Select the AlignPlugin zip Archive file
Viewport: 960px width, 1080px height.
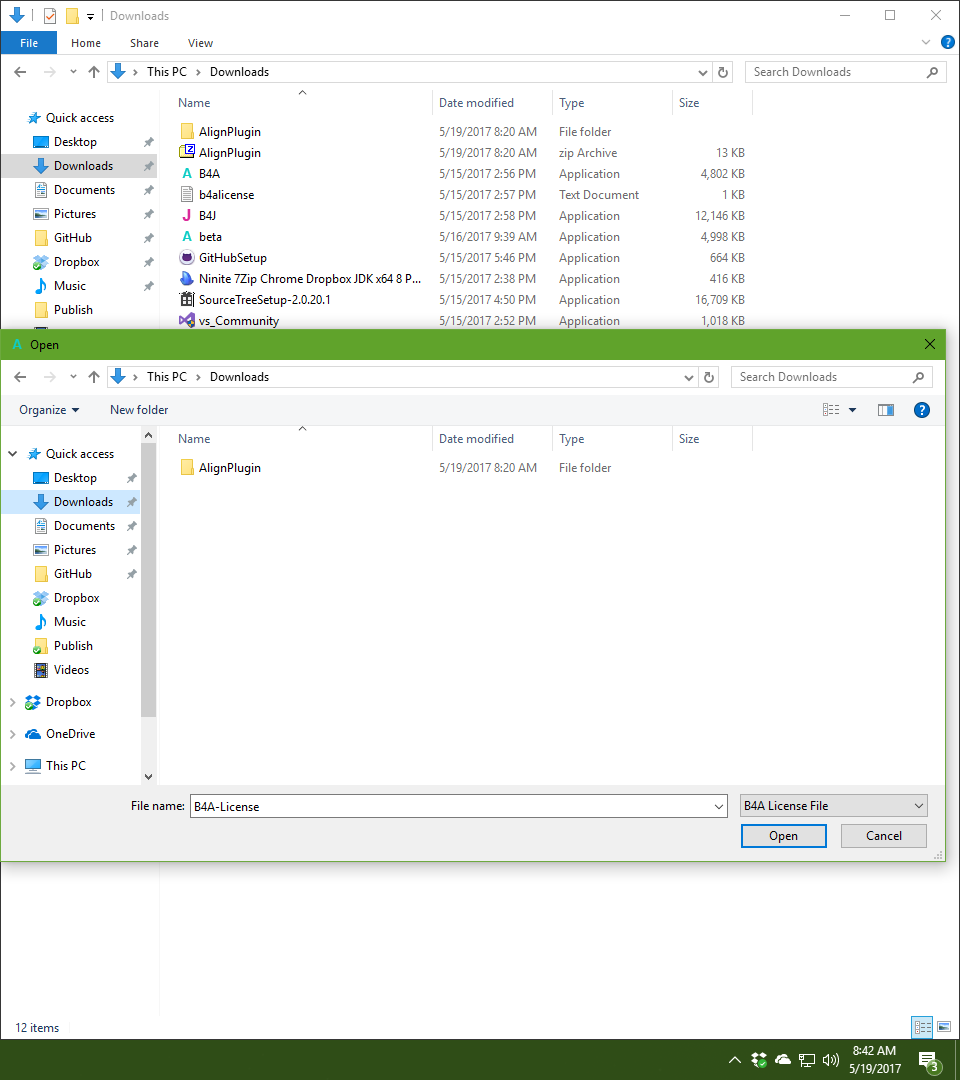[x=230, y=153]
